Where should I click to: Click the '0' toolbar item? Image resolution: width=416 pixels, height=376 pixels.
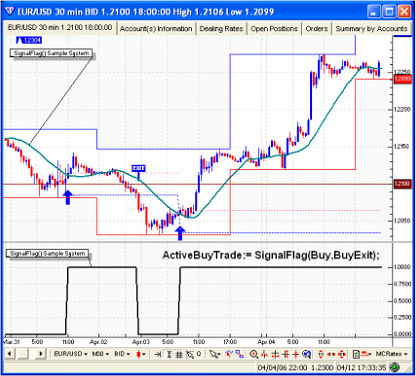(199, 354)
